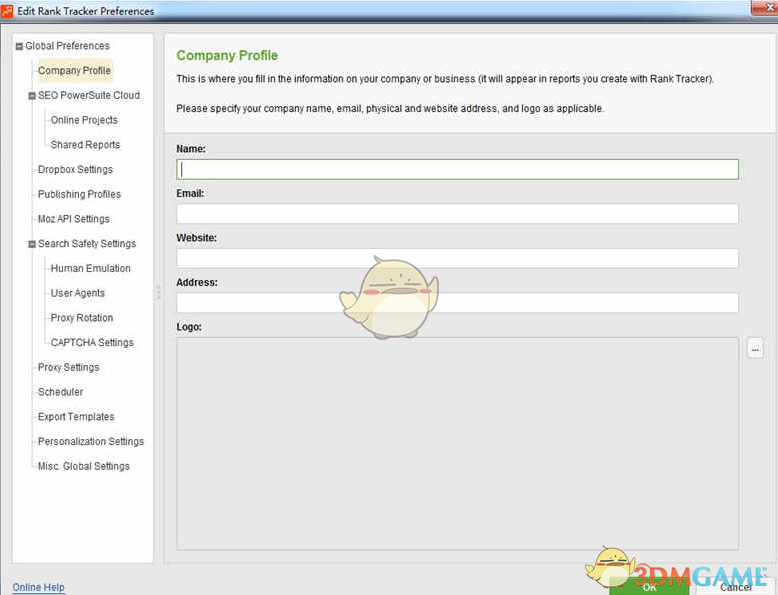Screen dimensions: 778x595
Task: Open Shared Reports settings
Action: point(85,145)
